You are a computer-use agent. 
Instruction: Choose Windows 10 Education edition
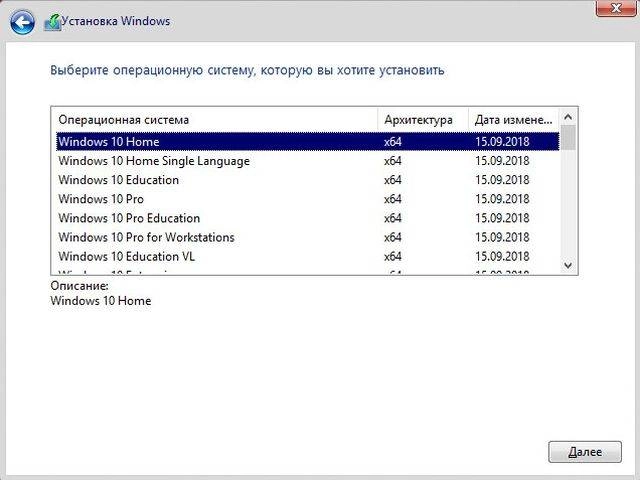coord(308,180)
